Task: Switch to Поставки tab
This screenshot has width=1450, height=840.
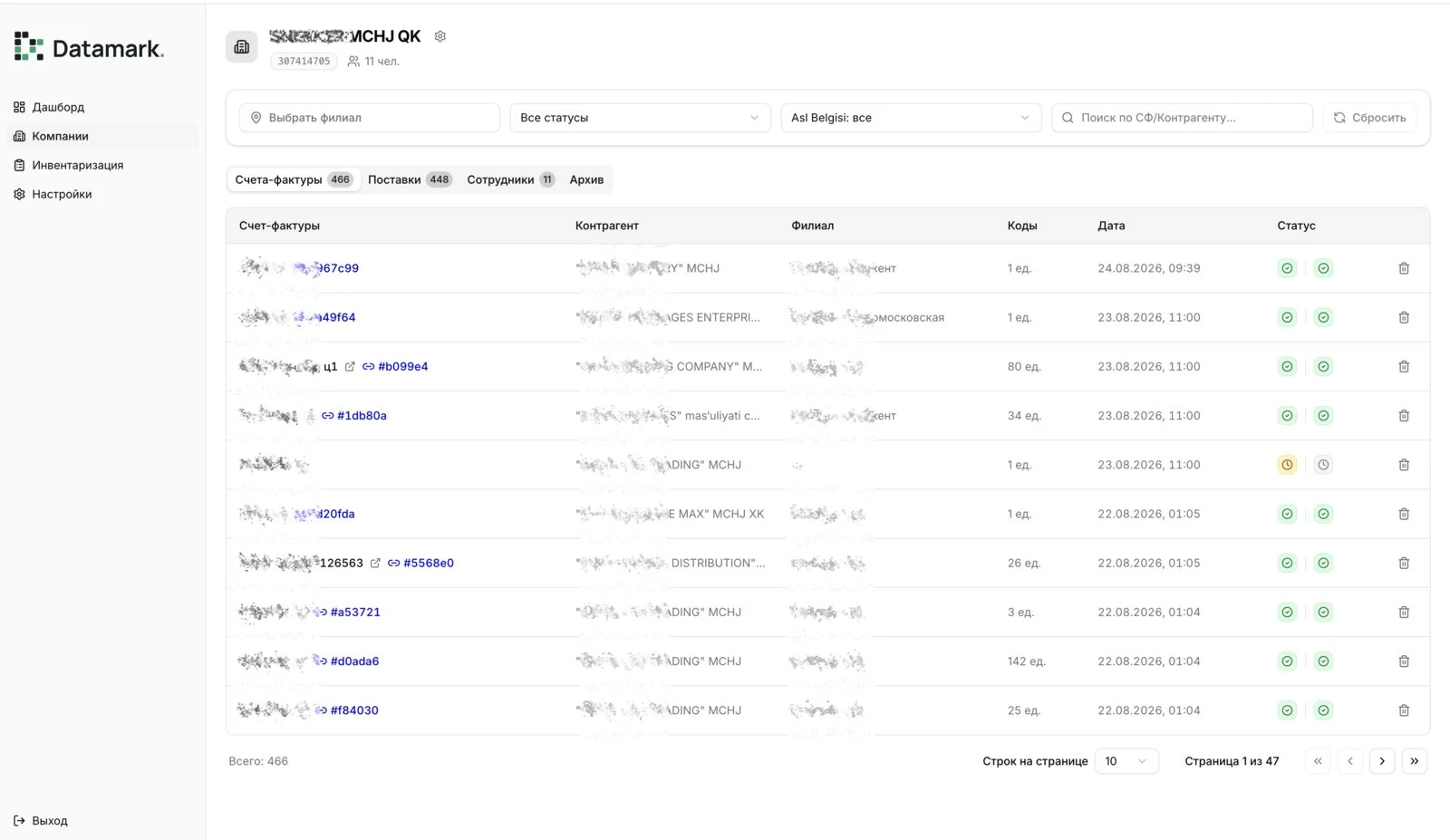Action: point(410,179)
